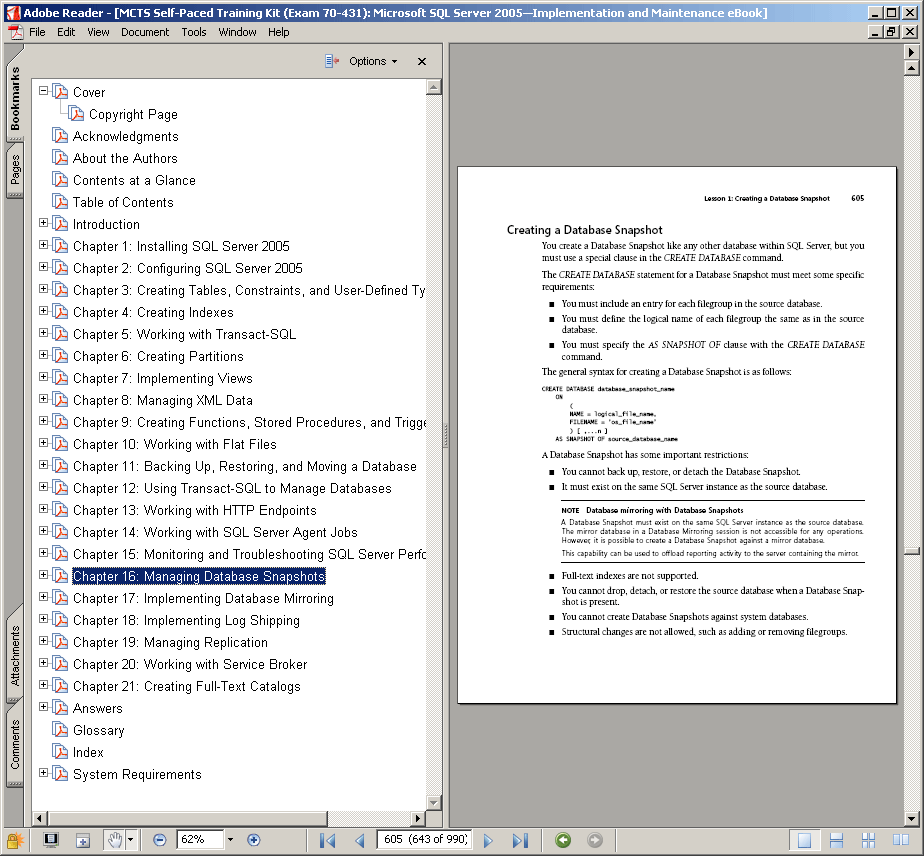The image size is (924, 856).
Task: Expand Chapter 5: Working with Transact-SQL
Action: click(x=44, y=333)
